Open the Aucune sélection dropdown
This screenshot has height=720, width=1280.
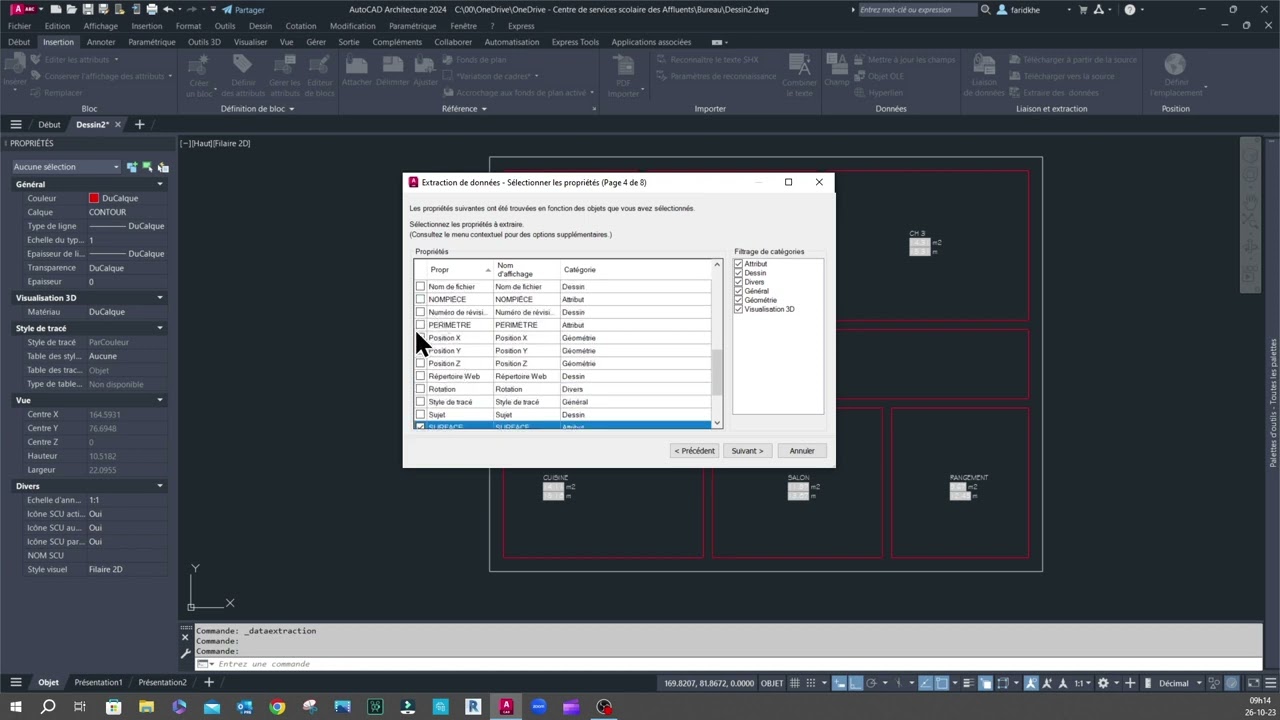click(66, 167)
